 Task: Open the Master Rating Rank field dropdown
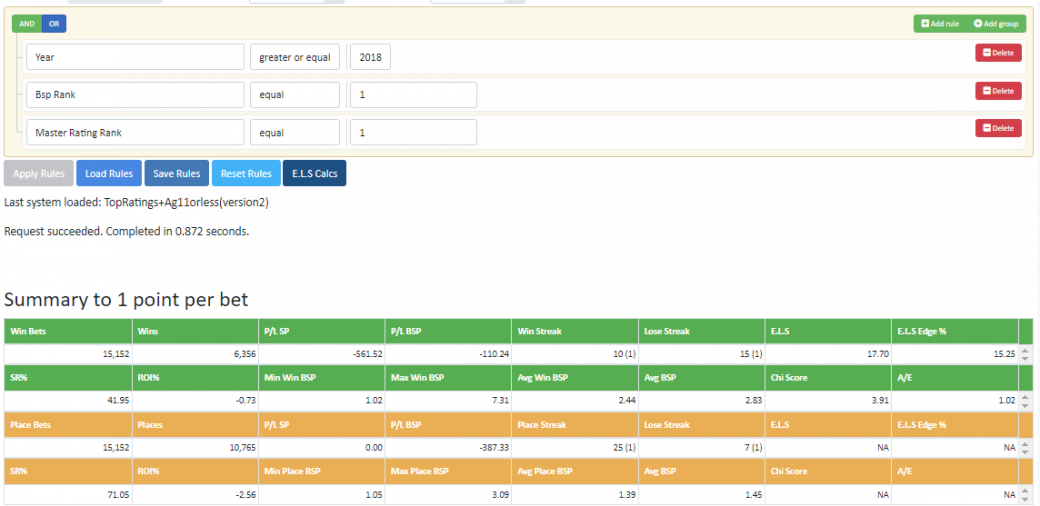pos(135,133)
